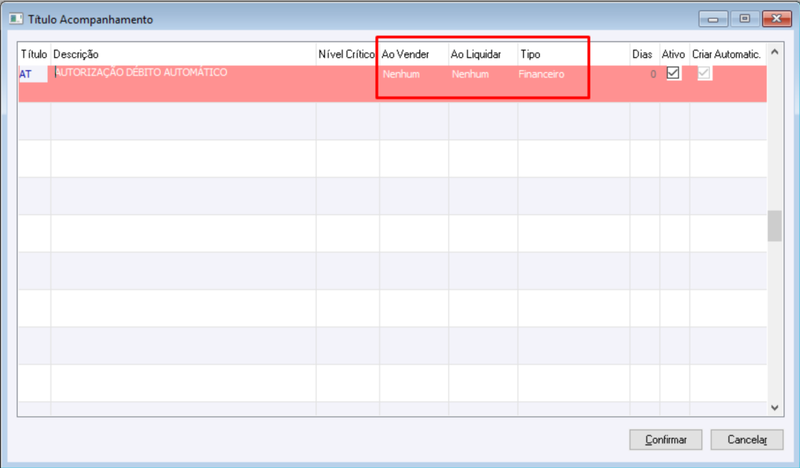Close the Título Acompanhamento window

click(777, 19)
